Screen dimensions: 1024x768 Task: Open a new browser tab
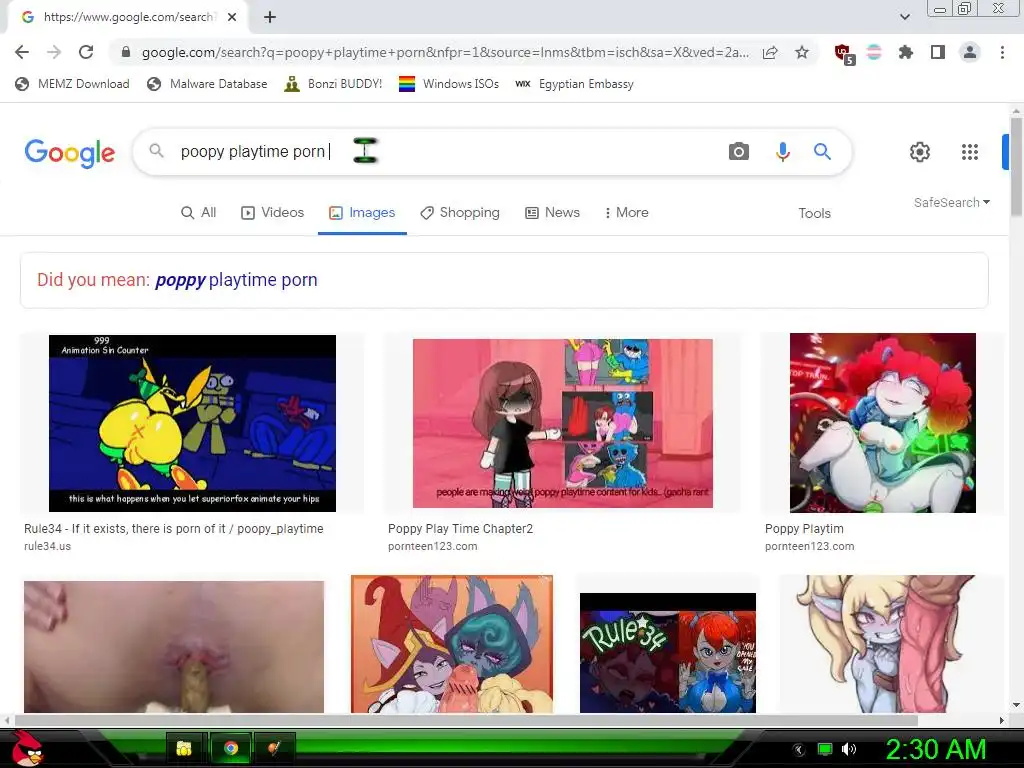[270, 17]
